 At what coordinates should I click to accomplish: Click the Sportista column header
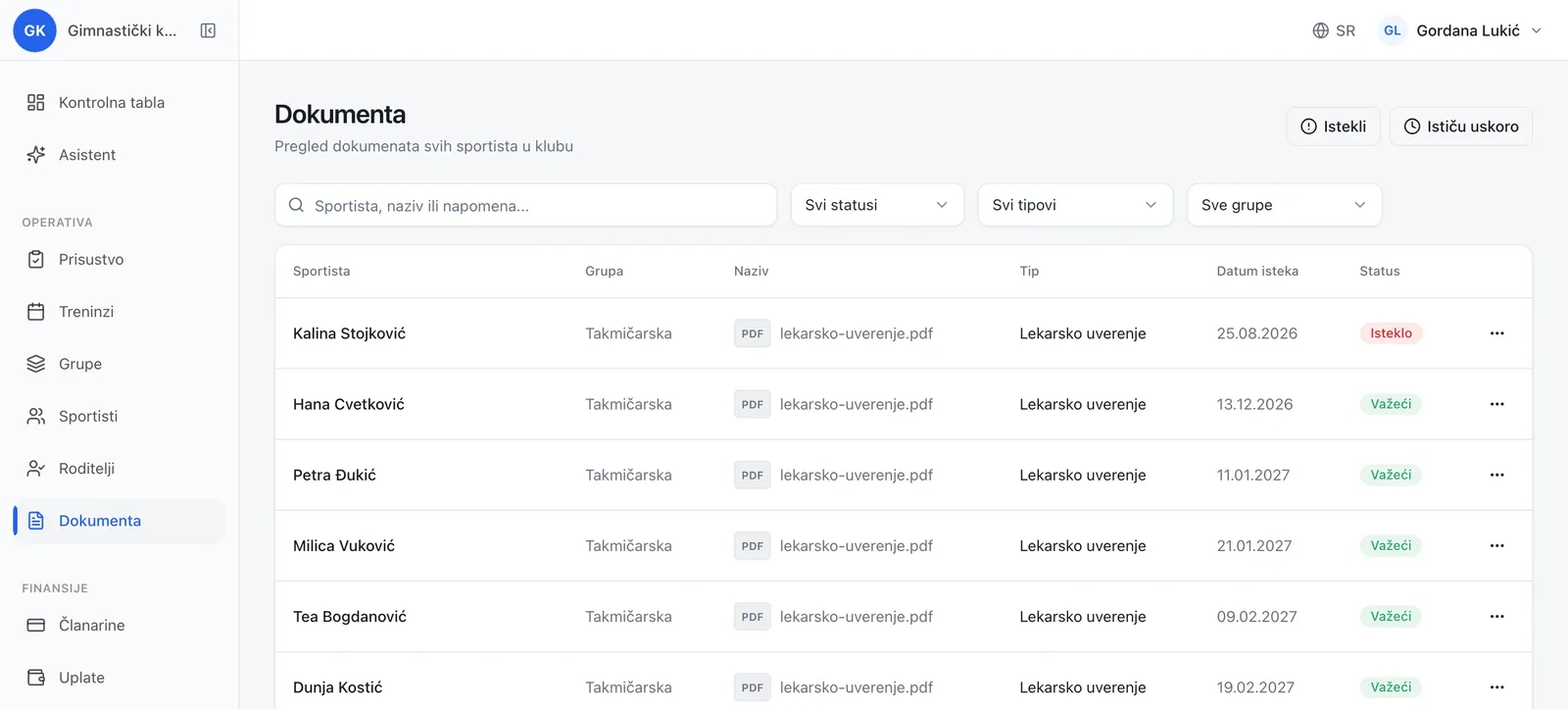321,271
